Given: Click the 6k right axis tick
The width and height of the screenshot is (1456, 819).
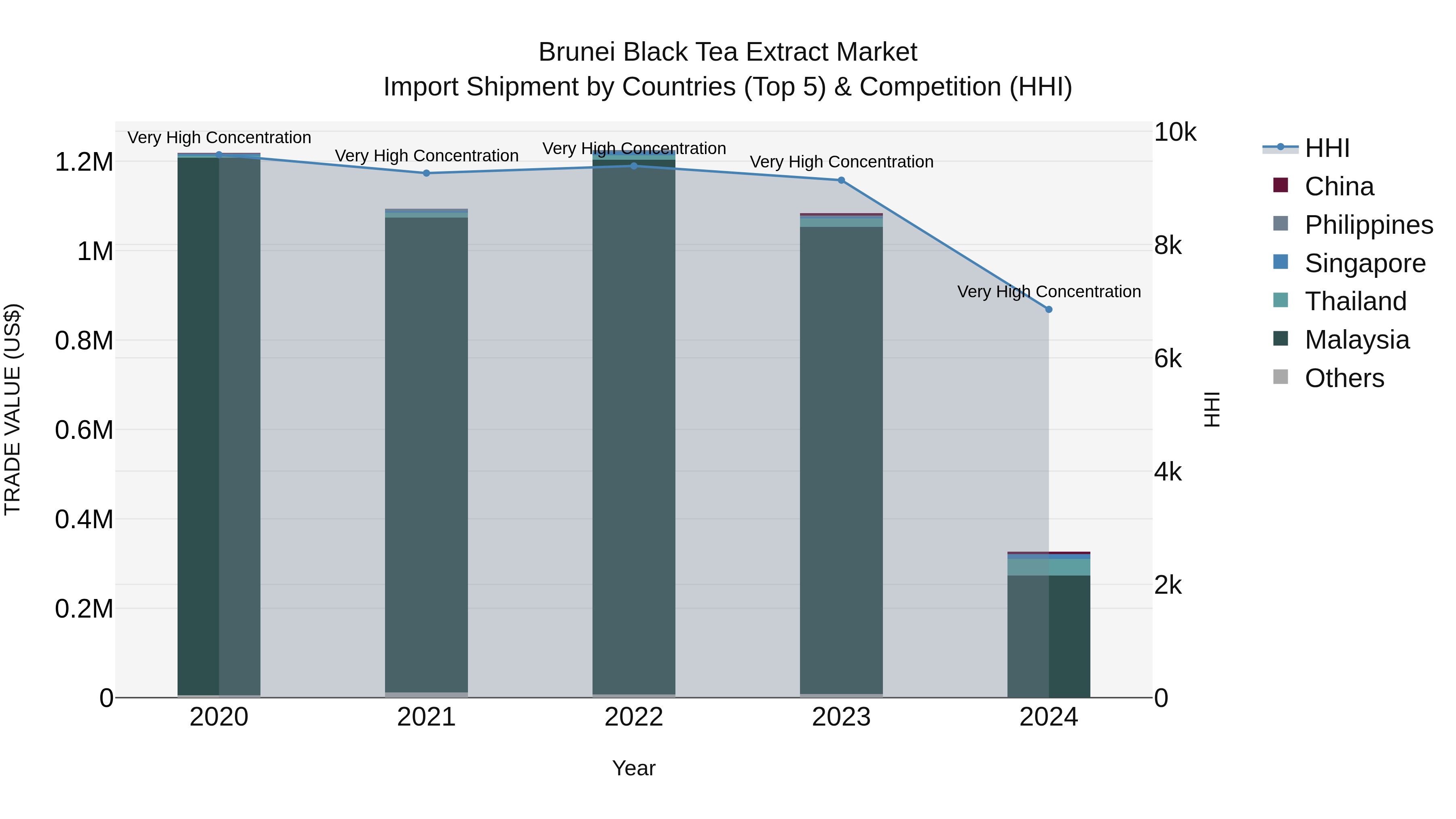Looking at the screenshot, I should (x=1168, y=358).
